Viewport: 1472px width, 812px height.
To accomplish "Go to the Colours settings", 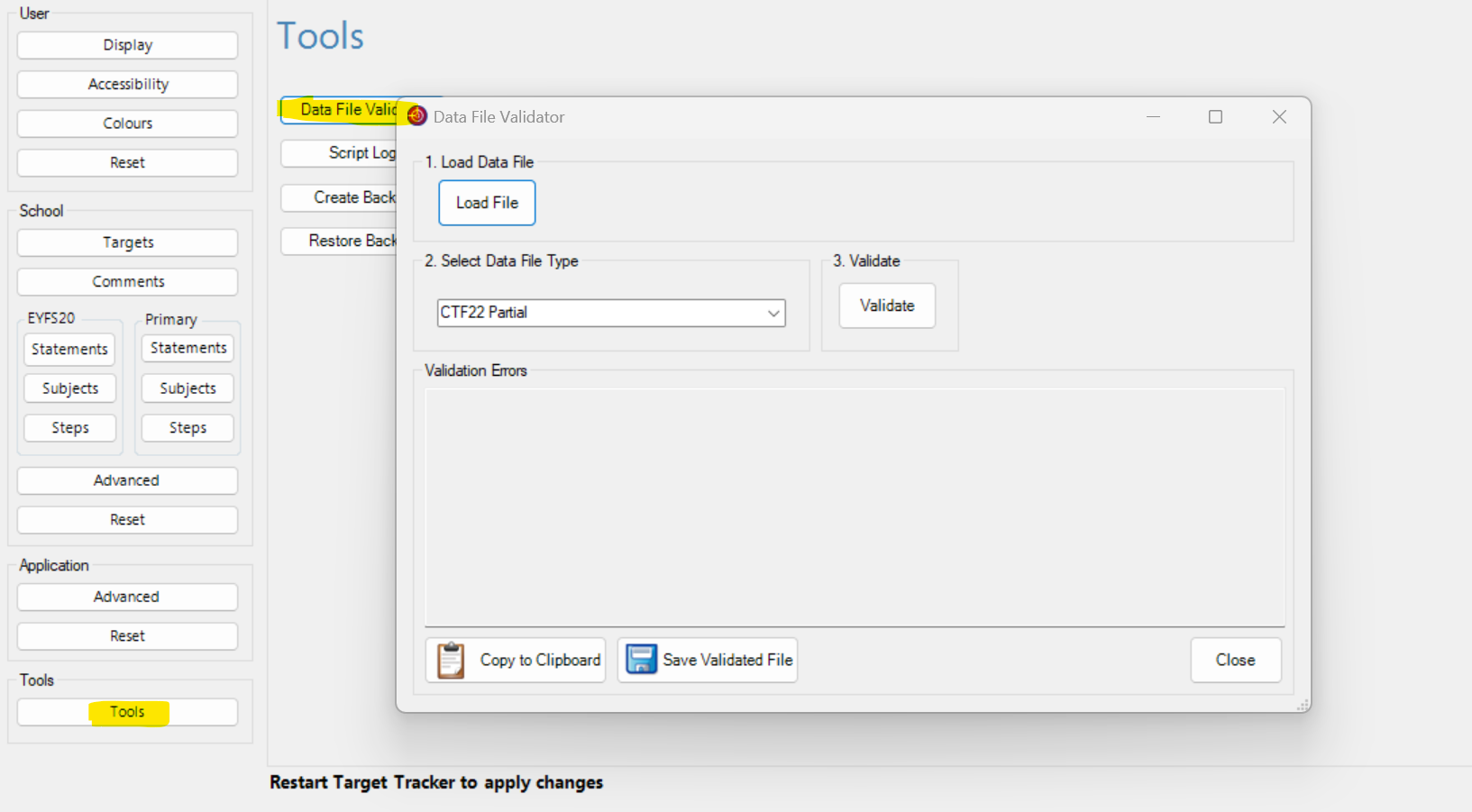I will pos(127,123).
